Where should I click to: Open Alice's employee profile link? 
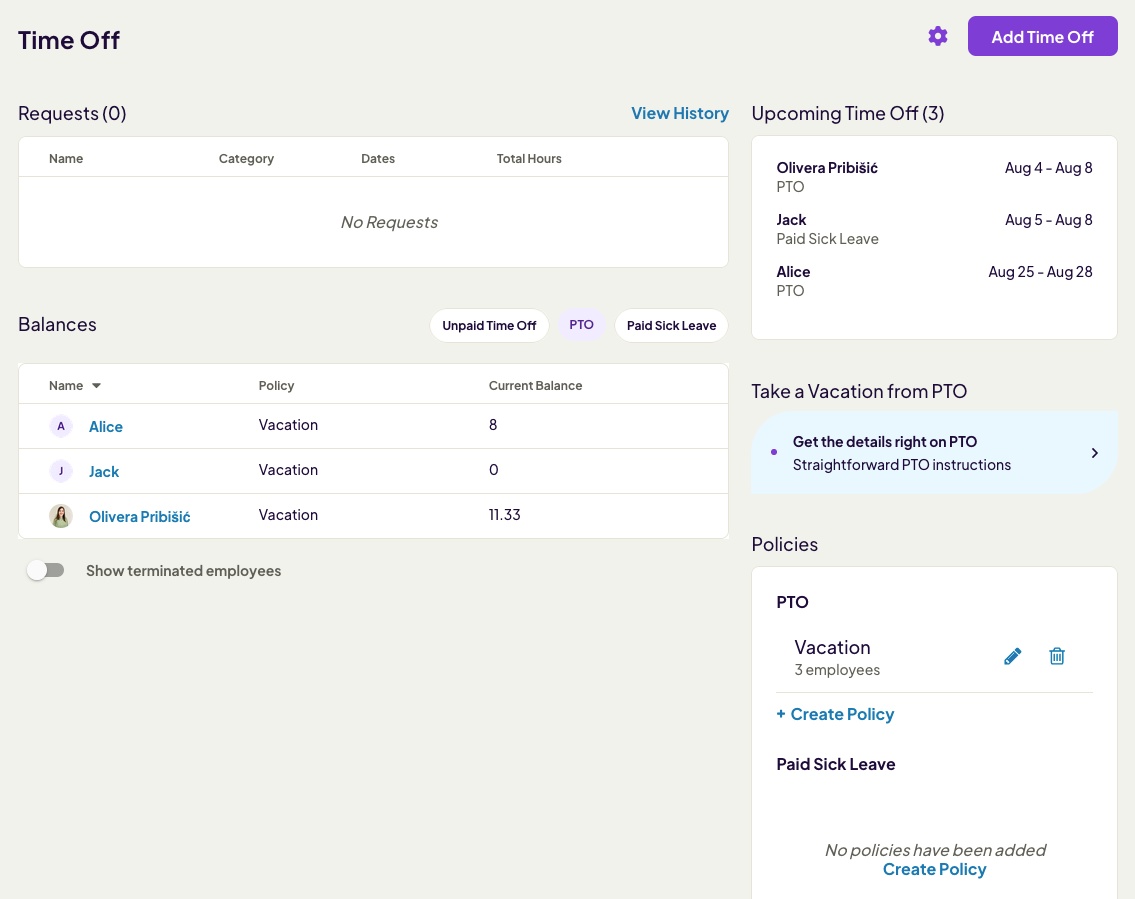[x=106, y=427]
